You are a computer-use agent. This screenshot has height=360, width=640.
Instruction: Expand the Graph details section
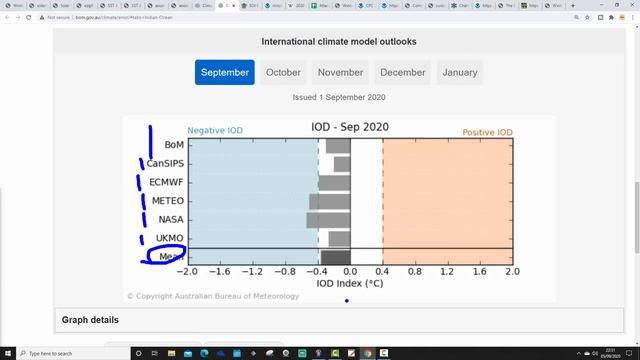pos(339,320)
